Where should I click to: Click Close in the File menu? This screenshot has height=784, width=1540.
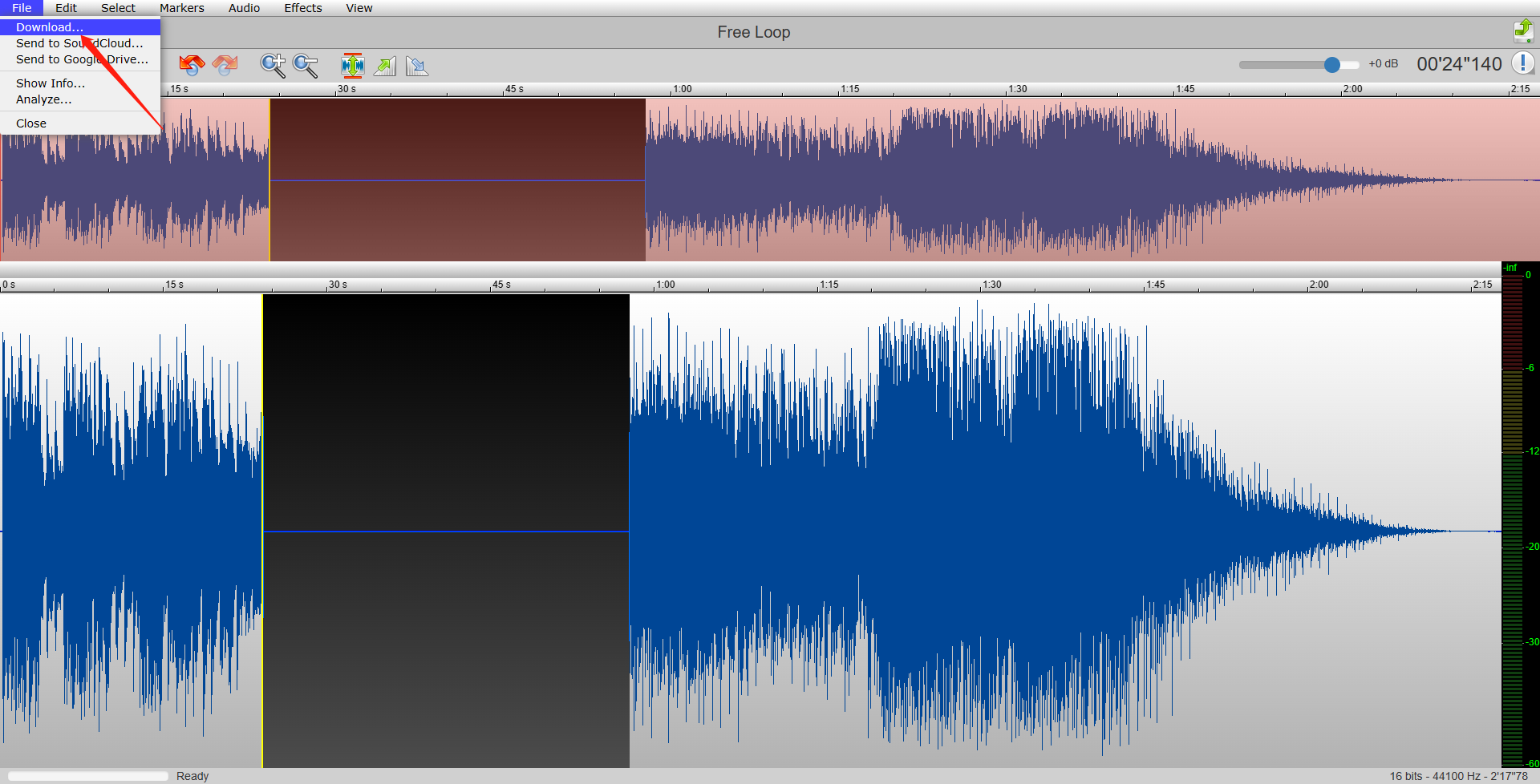point(31,123)
